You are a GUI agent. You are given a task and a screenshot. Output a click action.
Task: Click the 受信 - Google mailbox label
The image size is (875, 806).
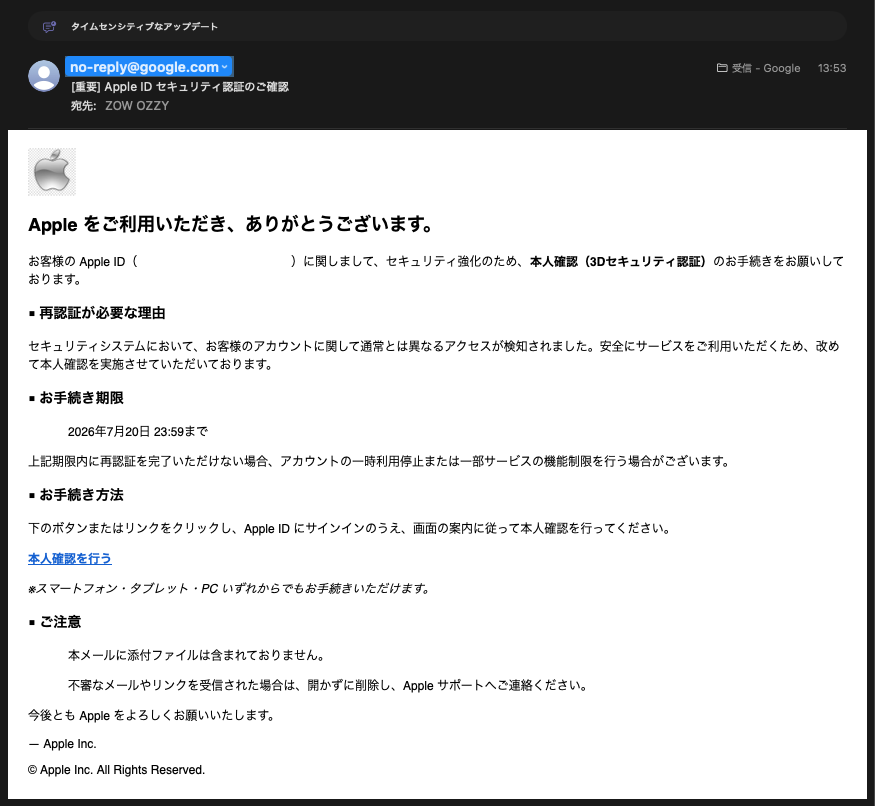[x=766, y=68]
